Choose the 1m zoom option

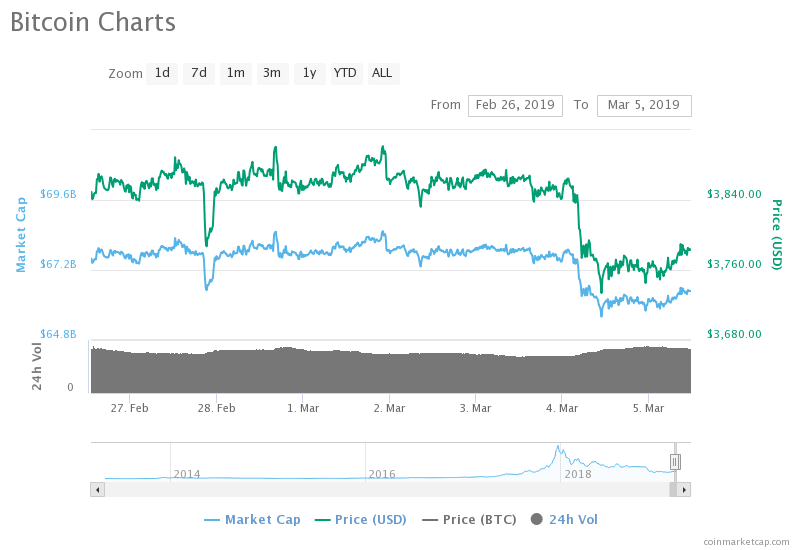(x=235, y=73)
